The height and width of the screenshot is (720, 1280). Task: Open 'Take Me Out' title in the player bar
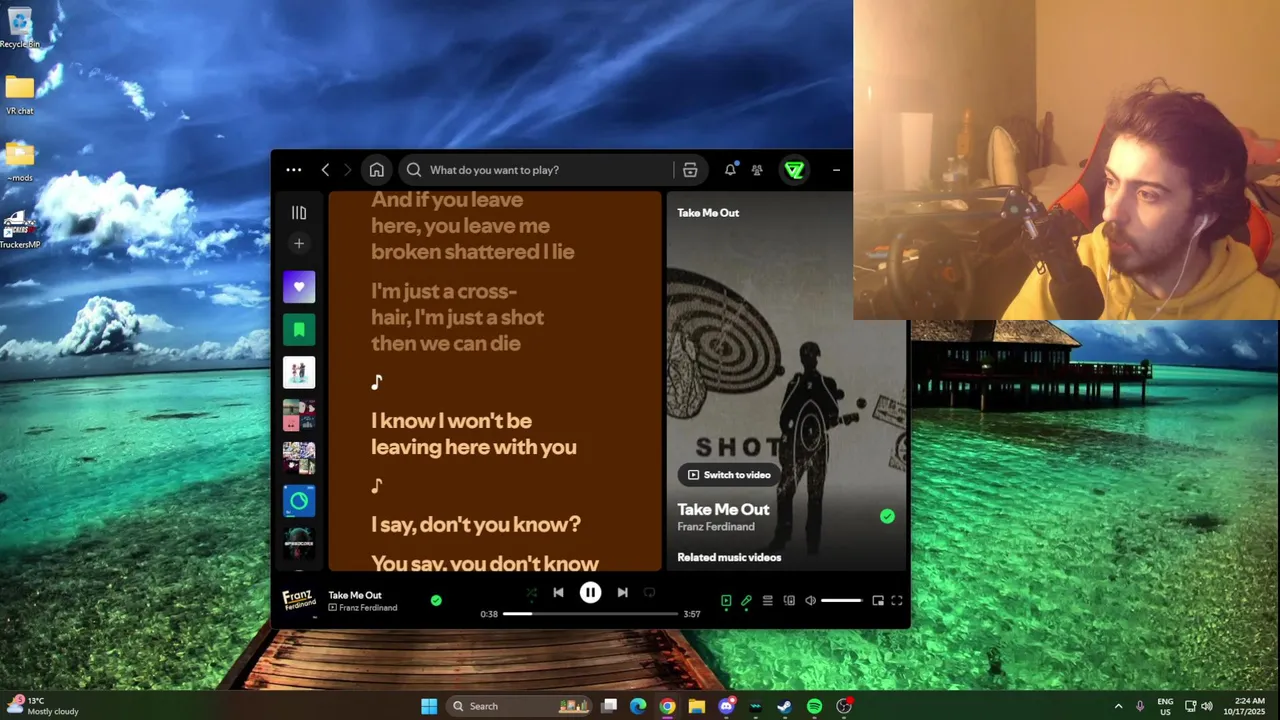[x=355, y=595]
